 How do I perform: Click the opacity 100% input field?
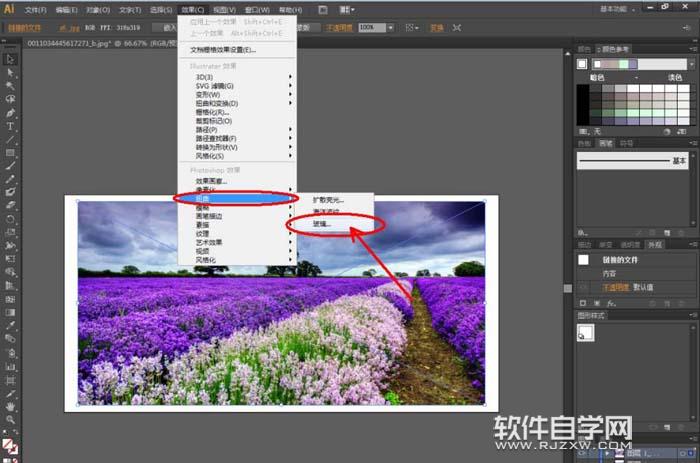[372, 28]
